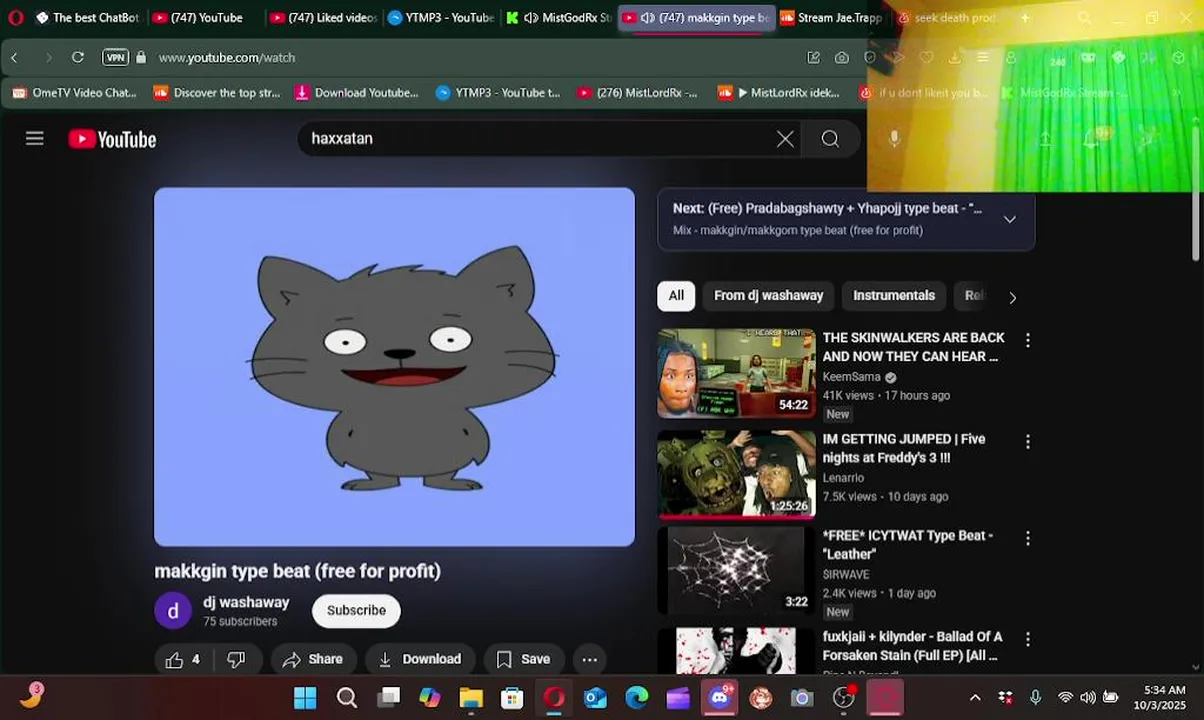Open the YouTube hamburger guide menu
Image resolution: width=1204 pixels, height=720 pixels.
(35, 139)
